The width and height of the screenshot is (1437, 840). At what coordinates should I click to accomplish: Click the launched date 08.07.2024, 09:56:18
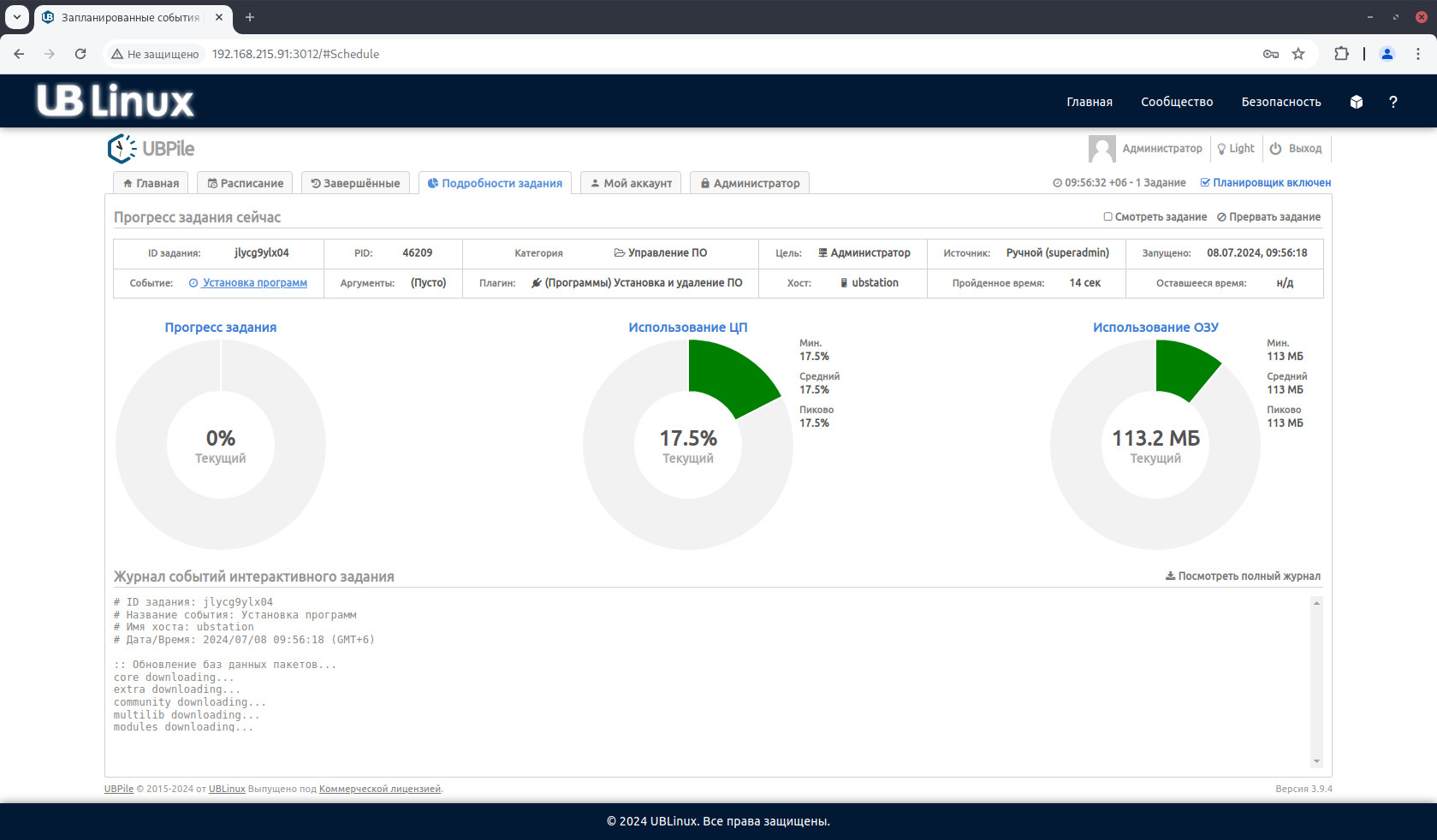1257,253
